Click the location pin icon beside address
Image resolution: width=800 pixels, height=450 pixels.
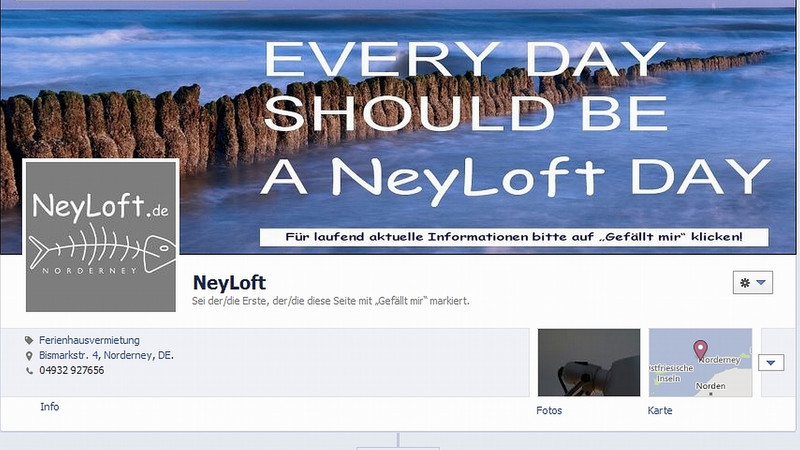click(x=29, y=356)
